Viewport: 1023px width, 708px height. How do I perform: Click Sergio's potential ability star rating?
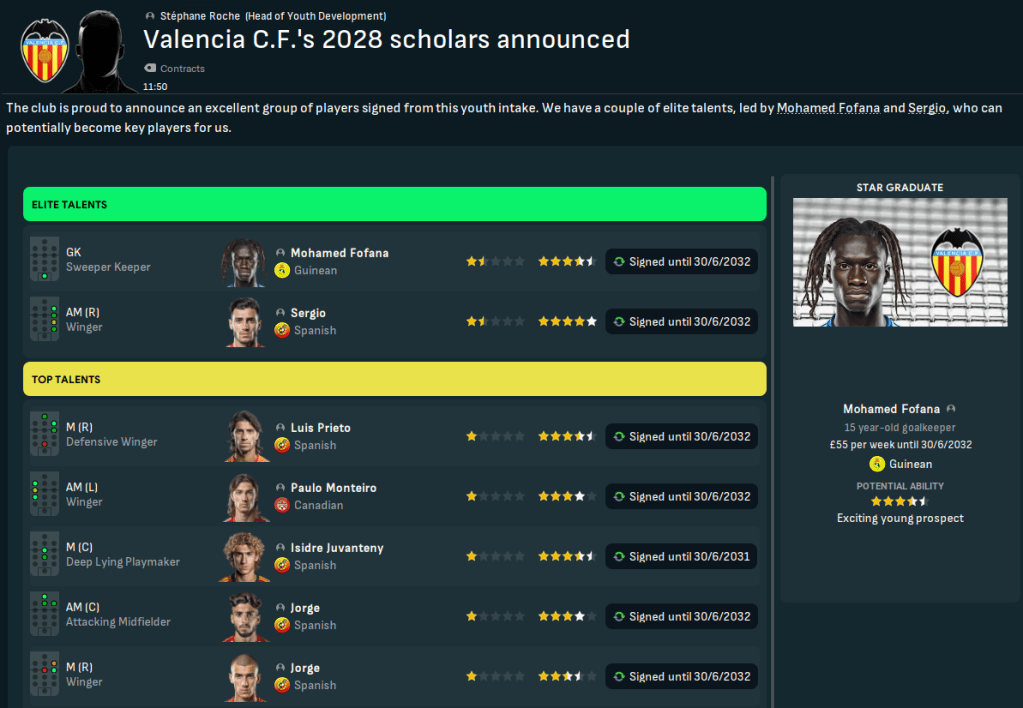566,322
